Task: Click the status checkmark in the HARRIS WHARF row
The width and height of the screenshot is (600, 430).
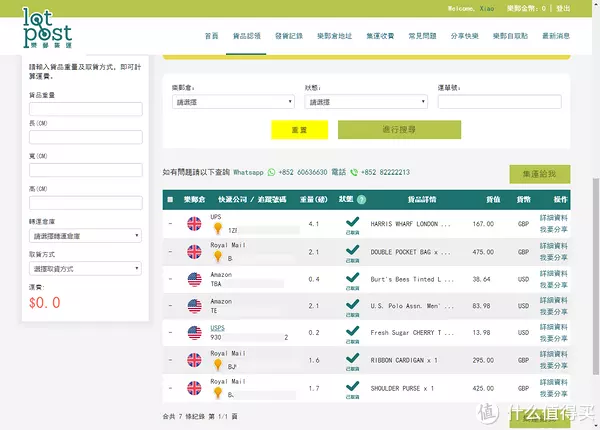Action: pyautogui.click(x=352, y=222)
